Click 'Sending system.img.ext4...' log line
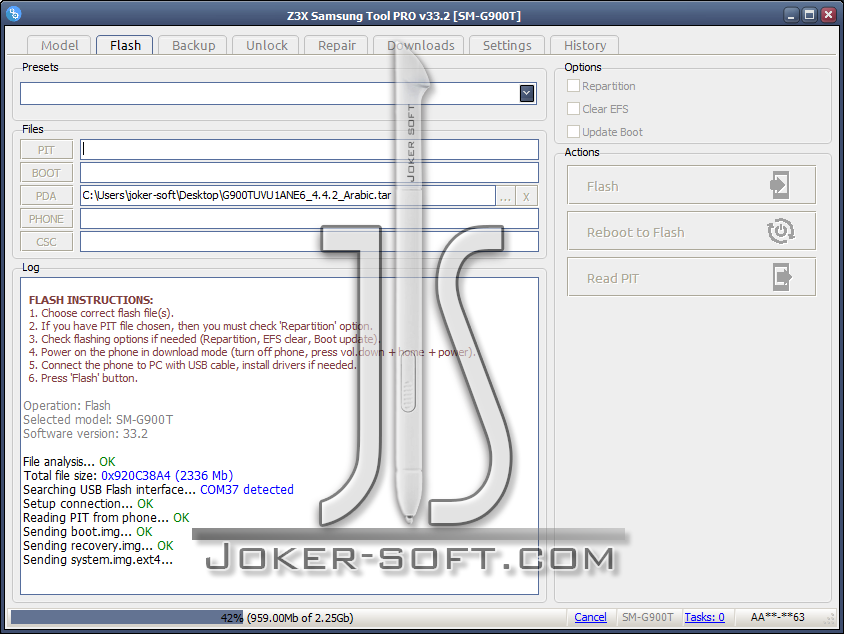 pos(98,560)
